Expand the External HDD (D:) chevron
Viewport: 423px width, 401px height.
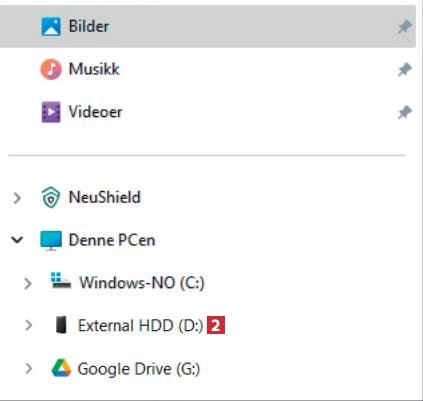pos(29,325)
